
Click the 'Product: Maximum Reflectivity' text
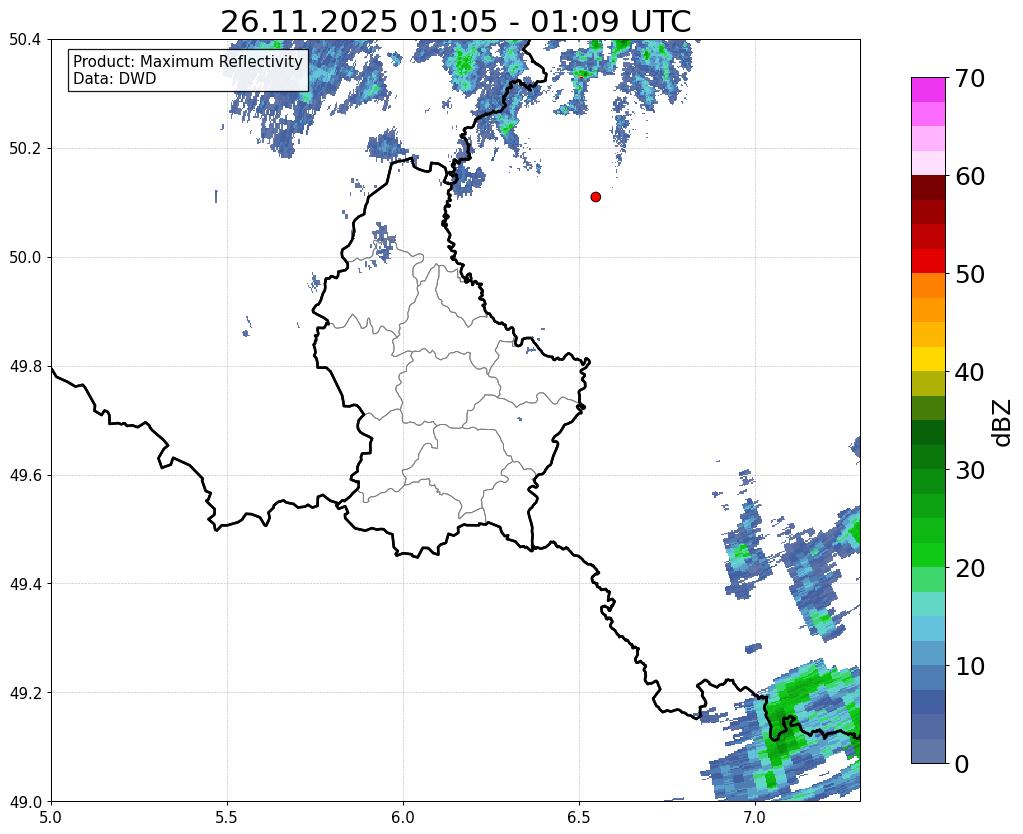point(188,61)
